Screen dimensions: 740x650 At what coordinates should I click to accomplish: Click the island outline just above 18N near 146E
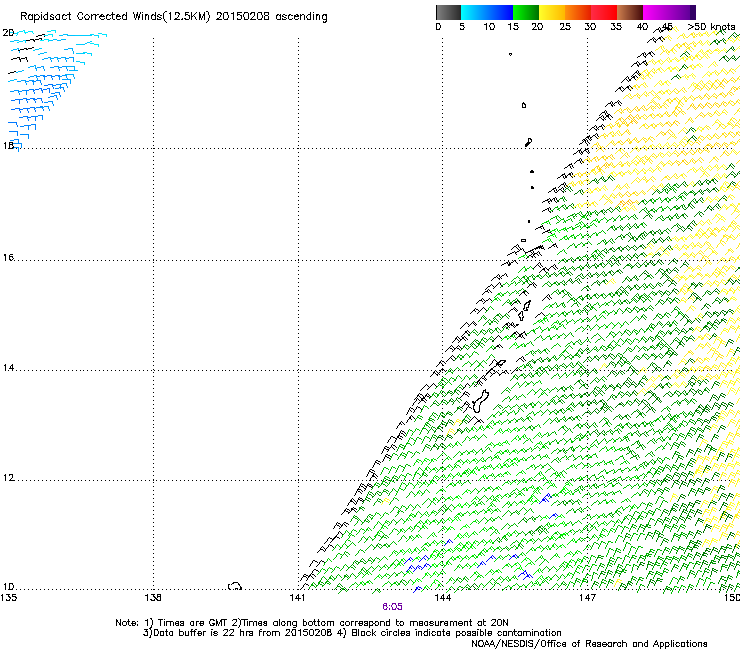click(x=529, y=142)
